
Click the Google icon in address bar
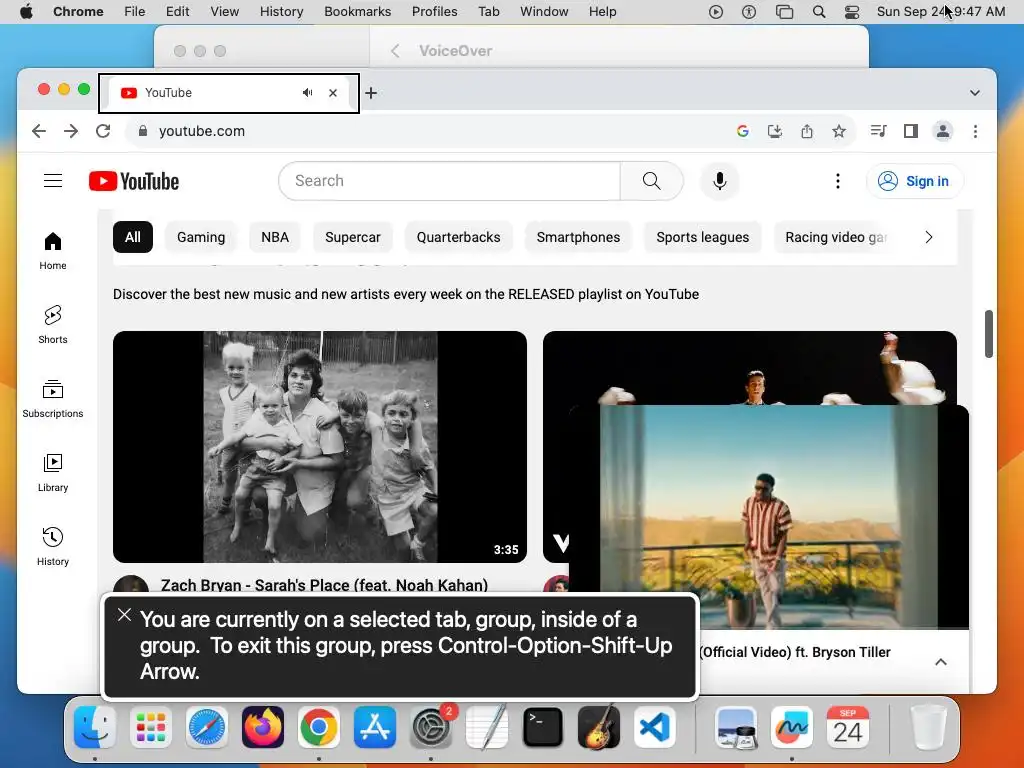(743, 131)
